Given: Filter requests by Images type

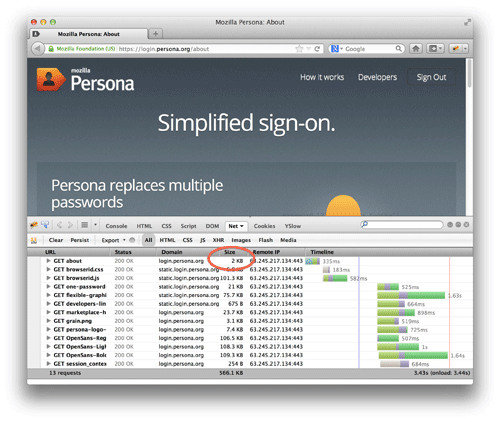Looking at the screenshot, I should coord(241,240).
